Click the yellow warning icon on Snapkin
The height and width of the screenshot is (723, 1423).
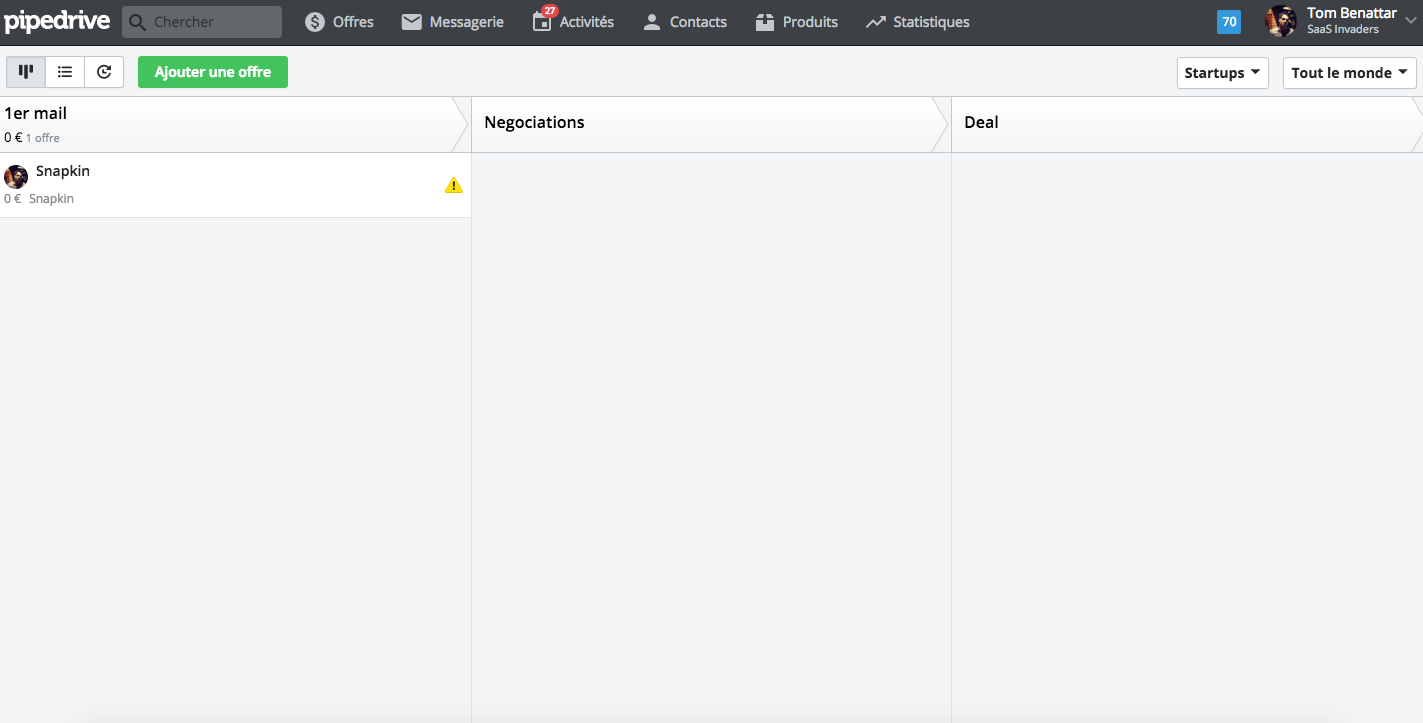454,185
